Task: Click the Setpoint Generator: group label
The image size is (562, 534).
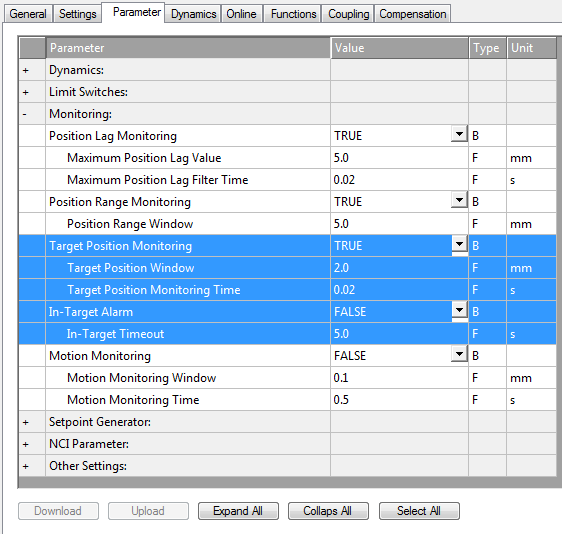Action: pyautogui.click(x=100, y=423)
